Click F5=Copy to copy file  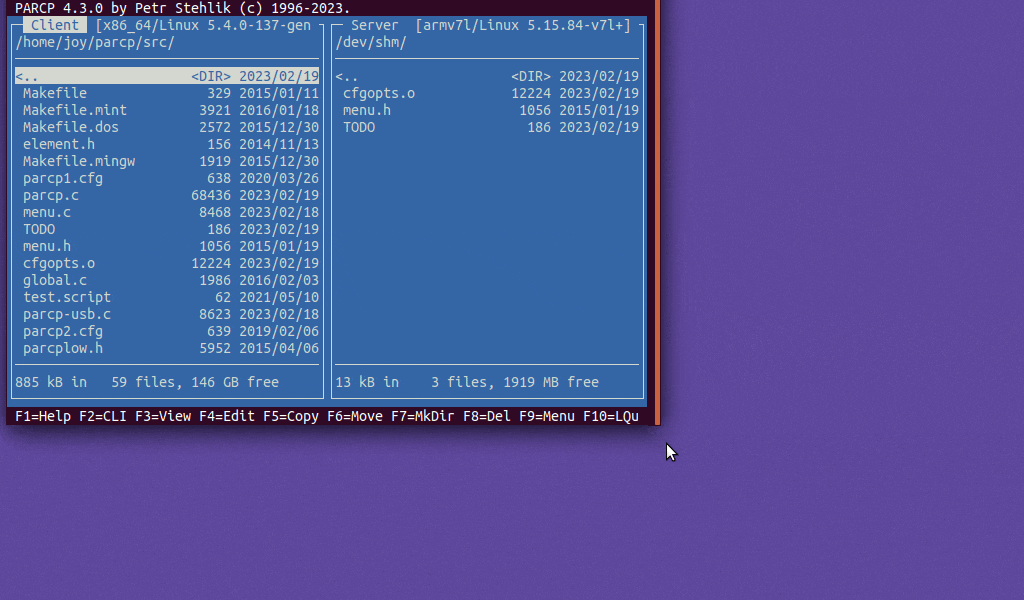point(291,416)
